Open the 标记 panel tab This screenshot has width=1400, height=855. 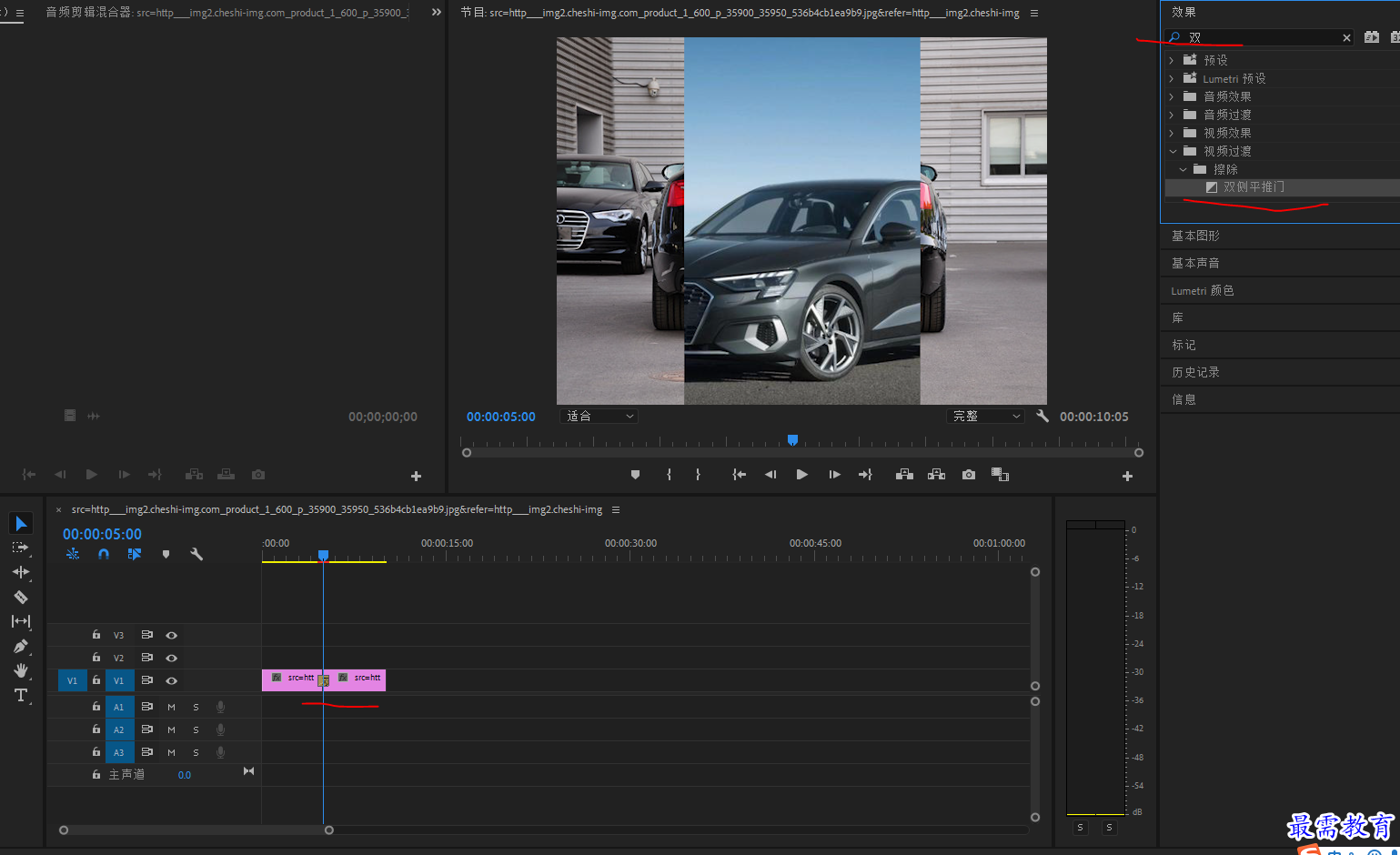click(x=1183, y=345)
